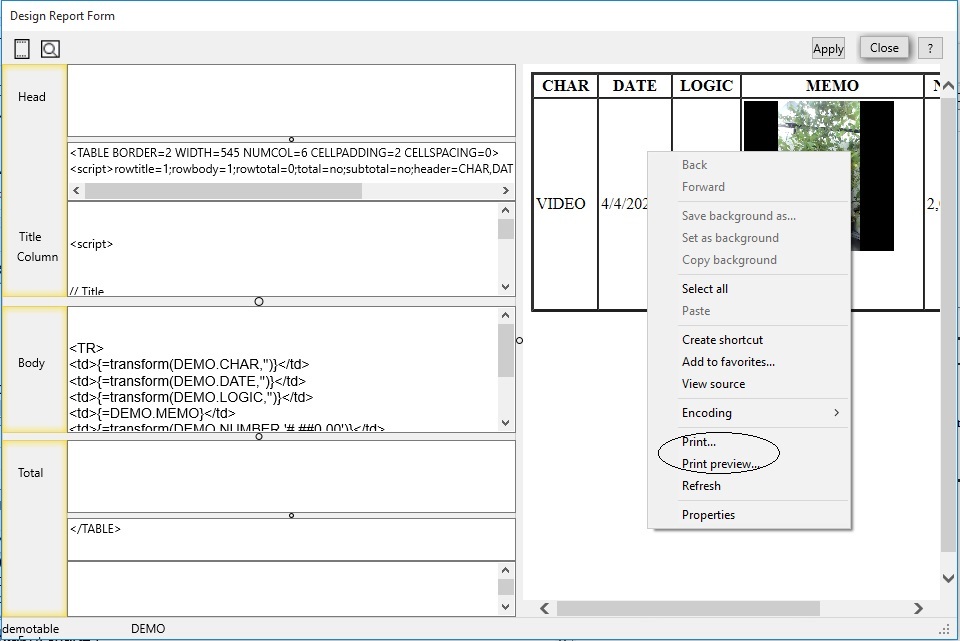Screen dimensions: 960x641
Task: Select the Body section label
Action: [32, 363]
